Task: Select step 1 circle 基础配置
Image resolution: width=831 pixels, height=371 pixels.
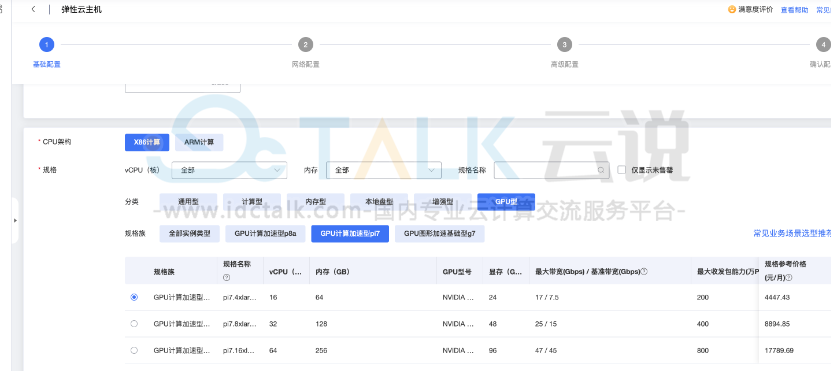Action: coord(47,45)
